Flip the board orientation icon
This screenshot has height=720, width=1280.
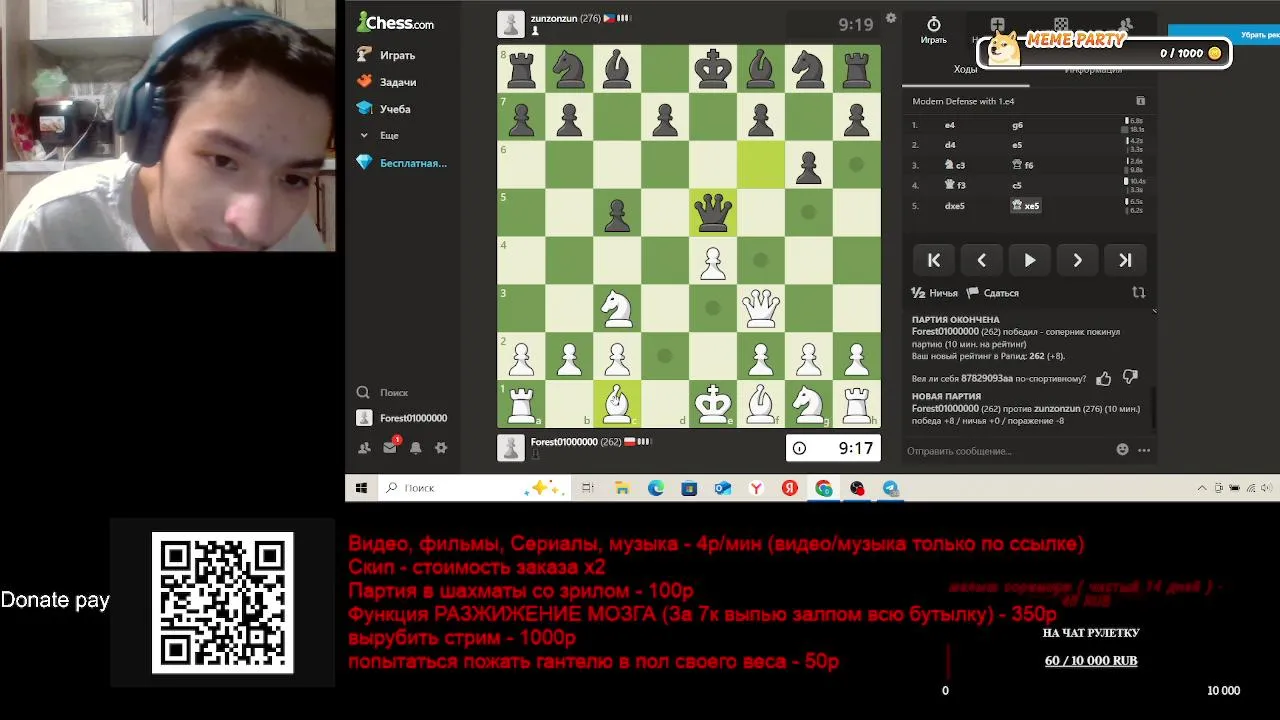click(1138, 293)
